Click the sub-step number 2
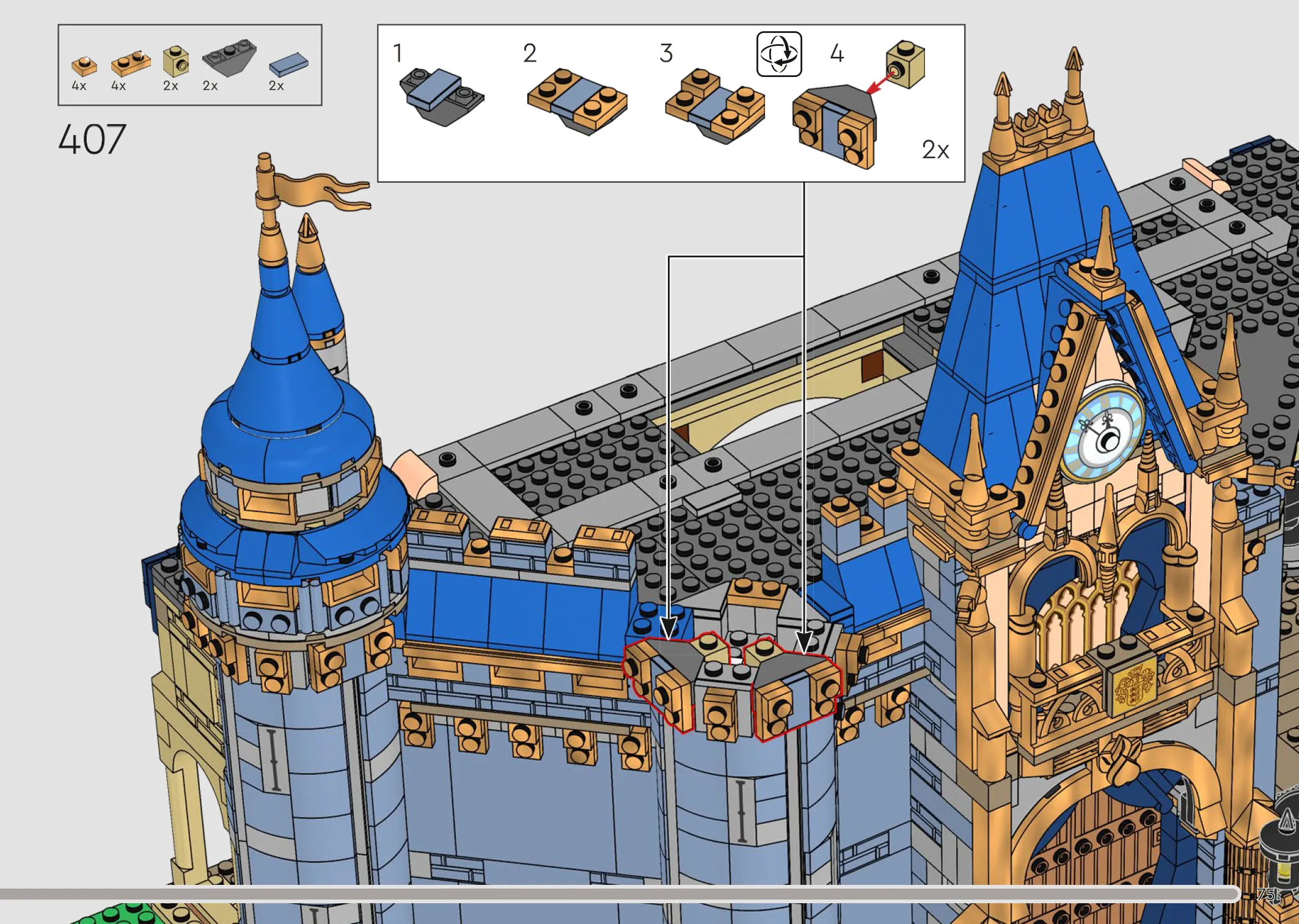The height and width of the screenshot is (924, 1299). pos(530,53)
